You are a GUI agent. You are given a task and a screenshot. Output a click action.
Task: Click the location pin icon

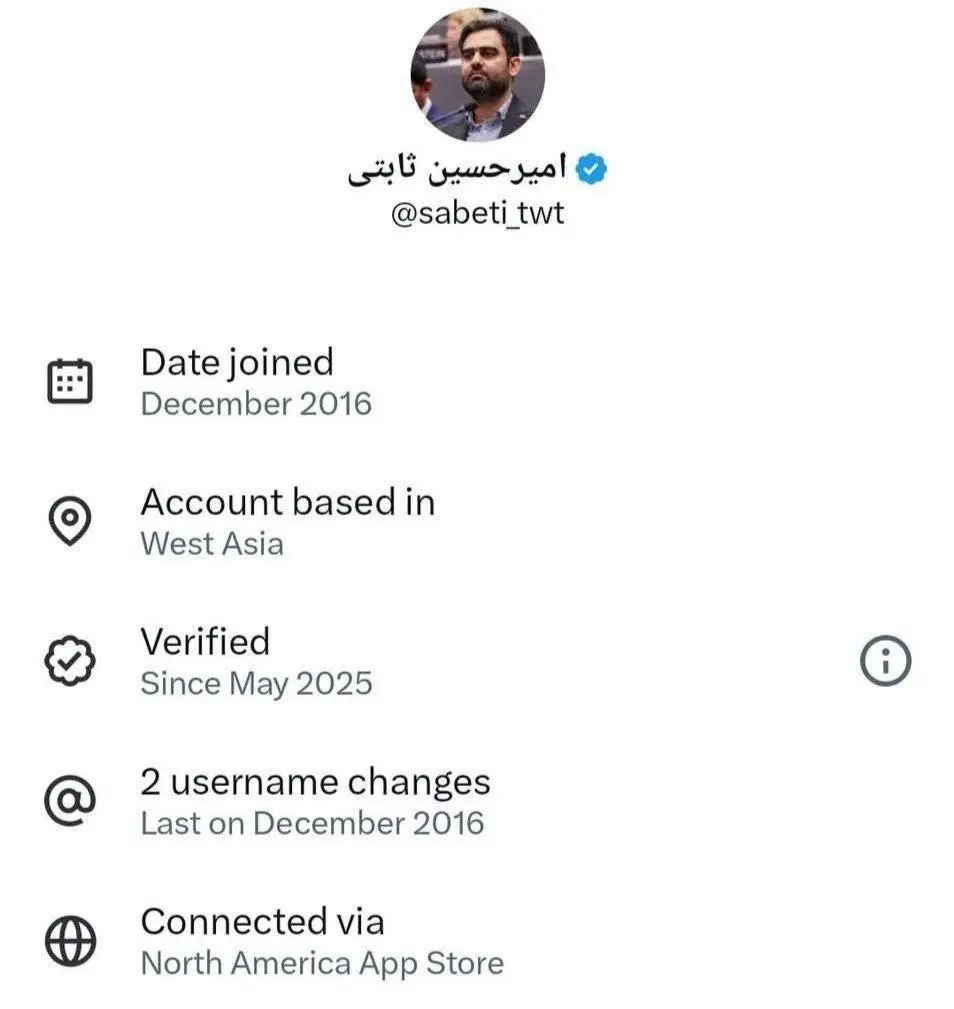click(x=70, y=521)
